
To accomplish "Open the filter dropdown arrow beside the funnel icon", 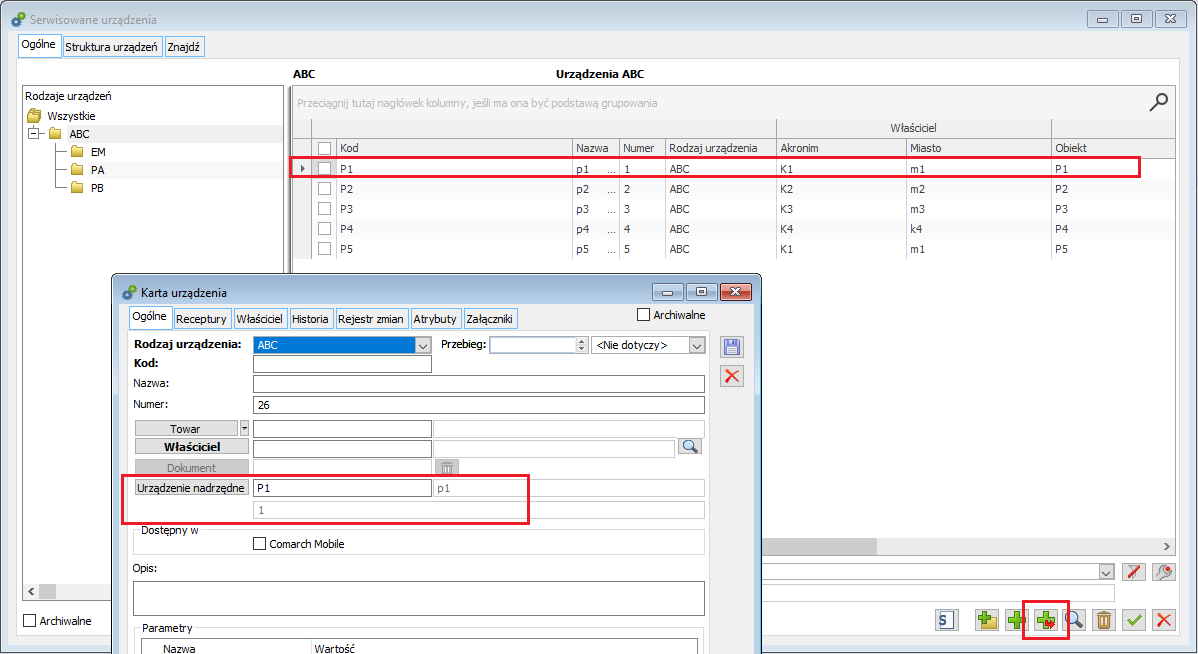I will click(1106, 571).
